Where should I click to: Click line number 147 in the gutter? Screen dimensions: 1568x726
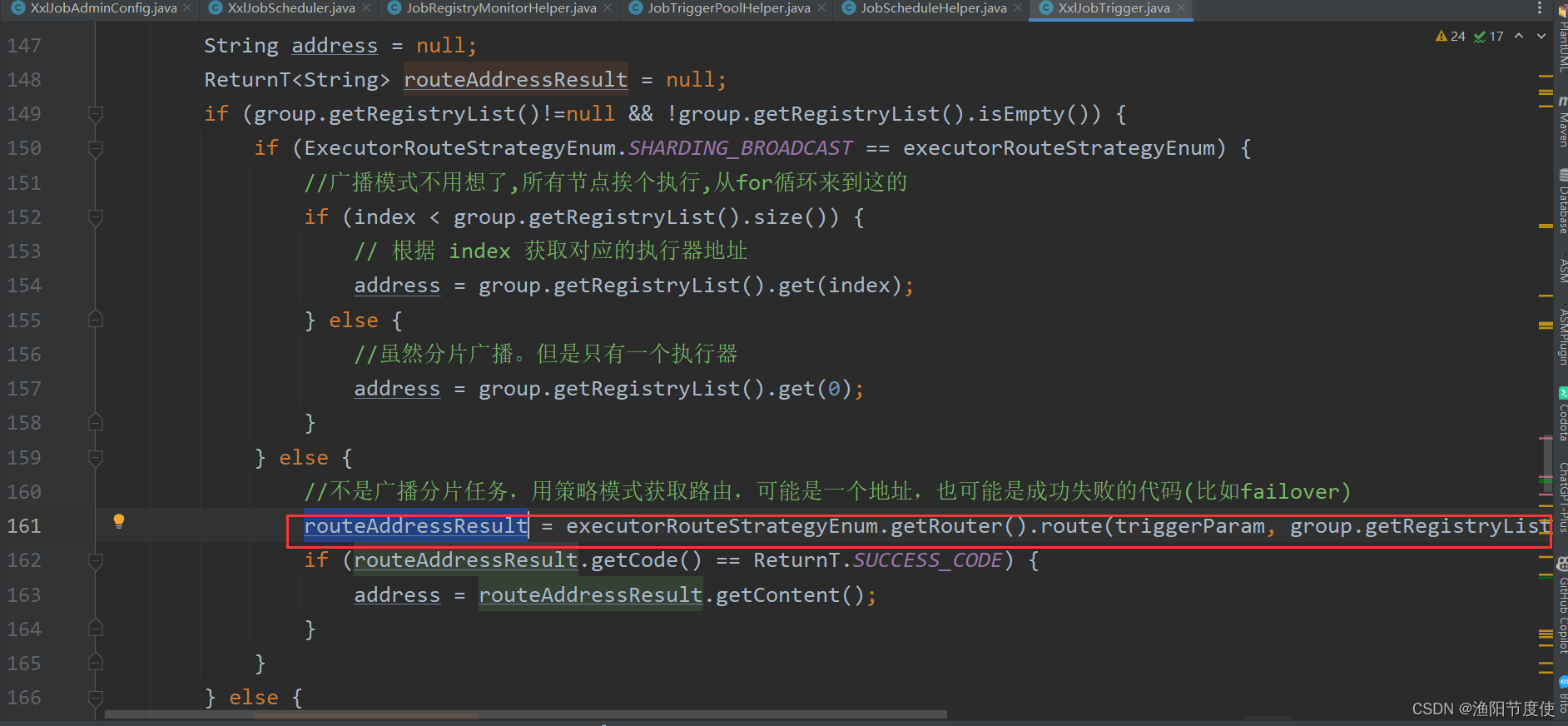tap(24, 46)
